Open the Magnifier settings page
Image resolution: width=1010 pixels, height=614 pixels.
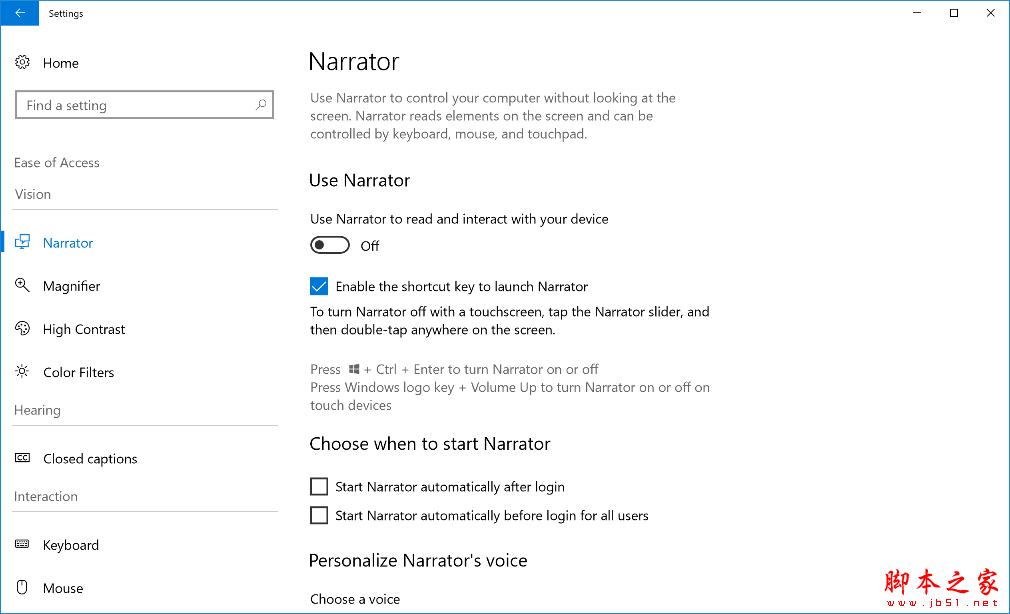(x=71, y=286)
